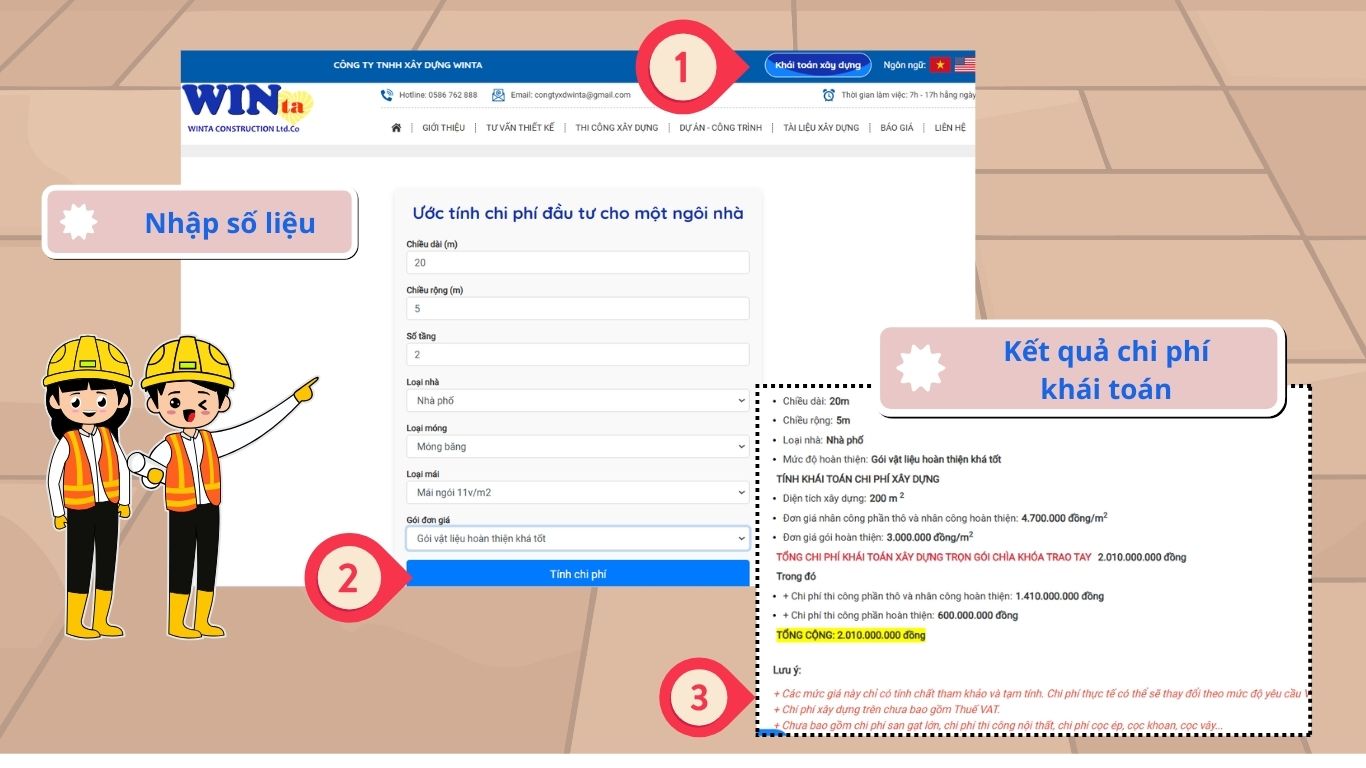1366x768 pixels.
Task: Navigate to THI CÔNG XÂY DỰNG menu
Action: pyautogui.click(x=617, y=128)
